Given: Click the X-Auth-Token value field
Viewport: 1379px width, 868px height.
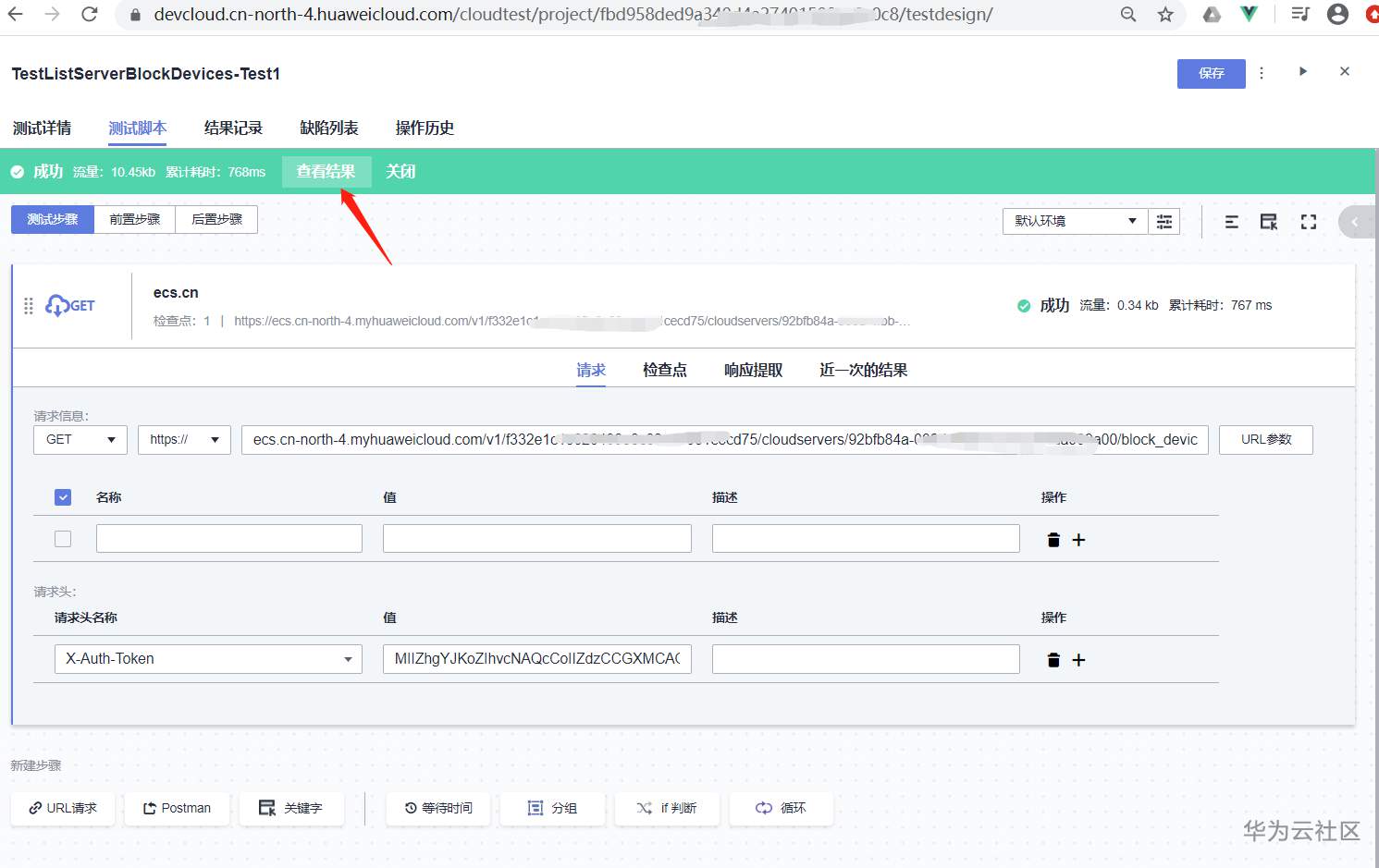Looking at the screenshot, I should [x=537, y=659].
